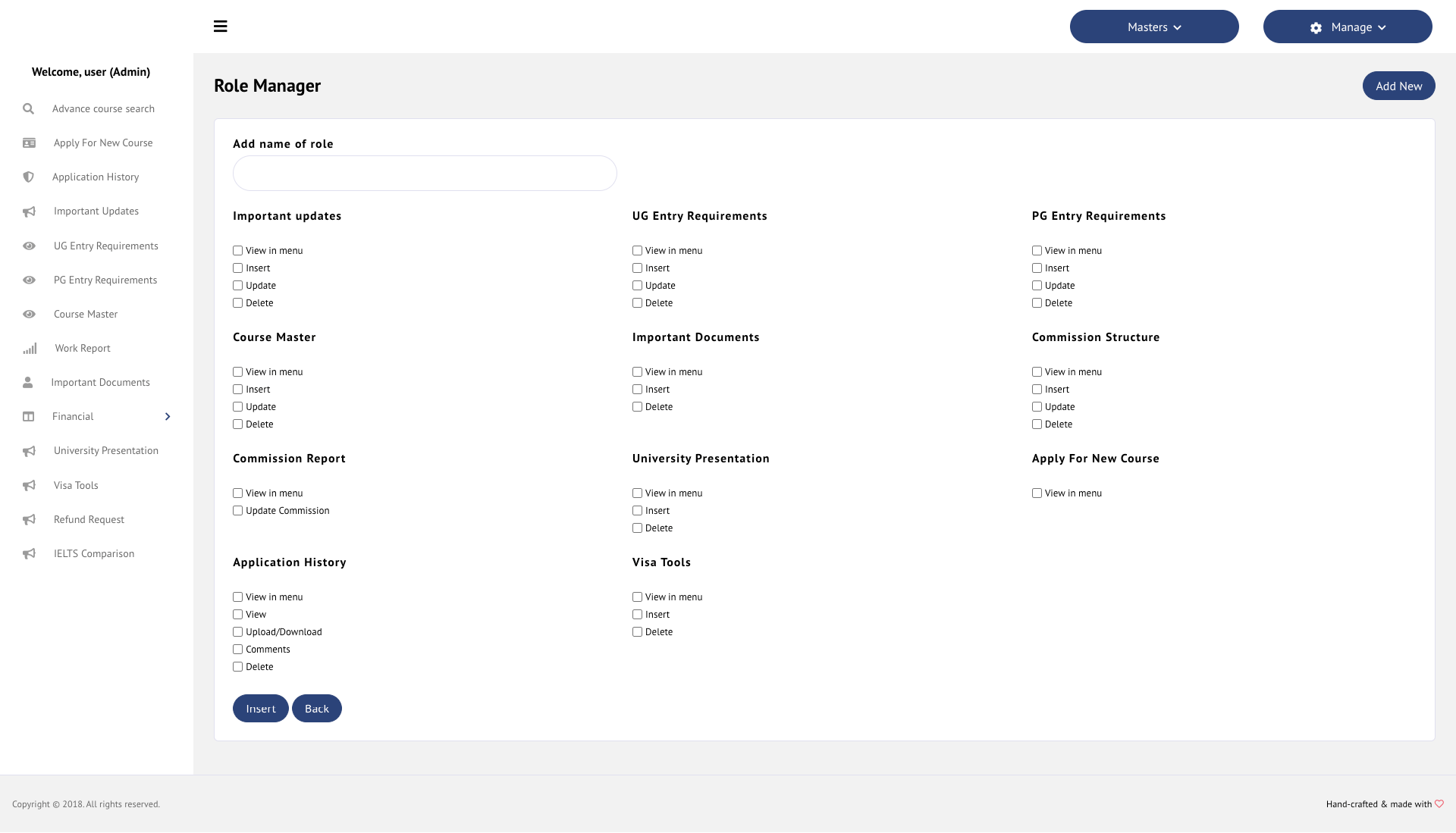Click the person icon beside Important Documents
The image size is (1456, 833).
point(27,383)
